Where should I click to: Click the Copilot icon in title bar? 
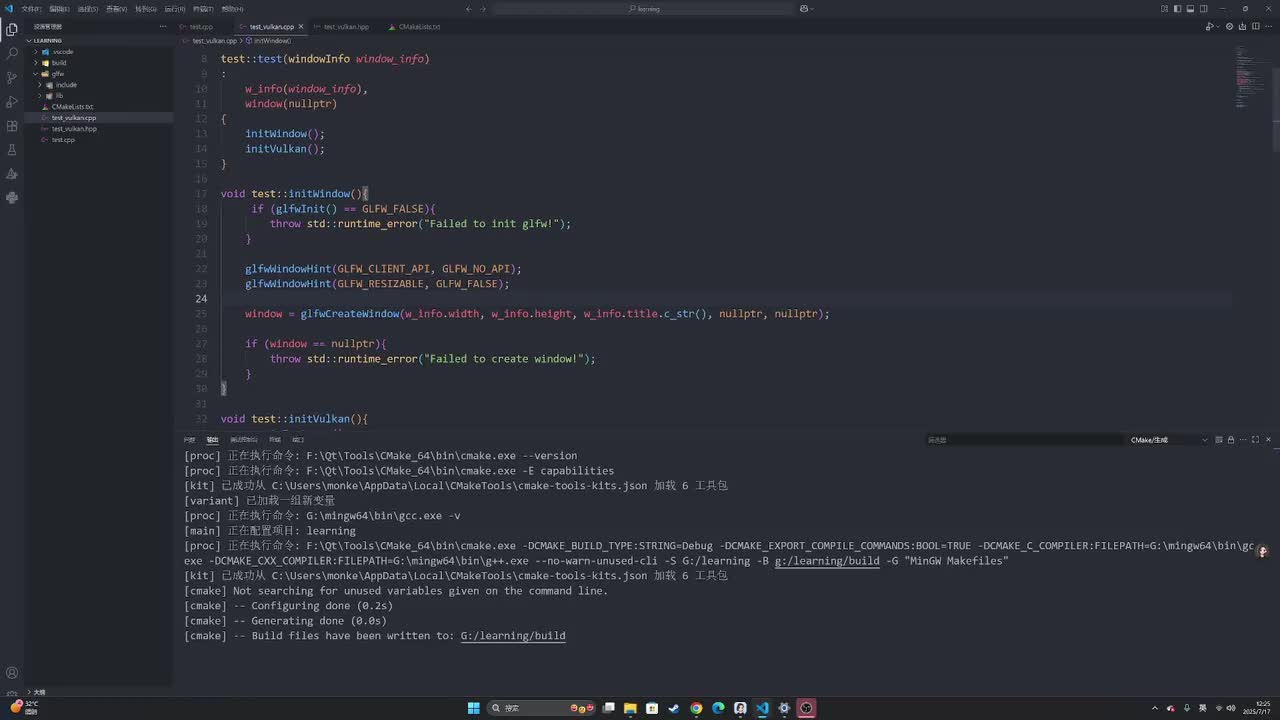pos(805,8)
